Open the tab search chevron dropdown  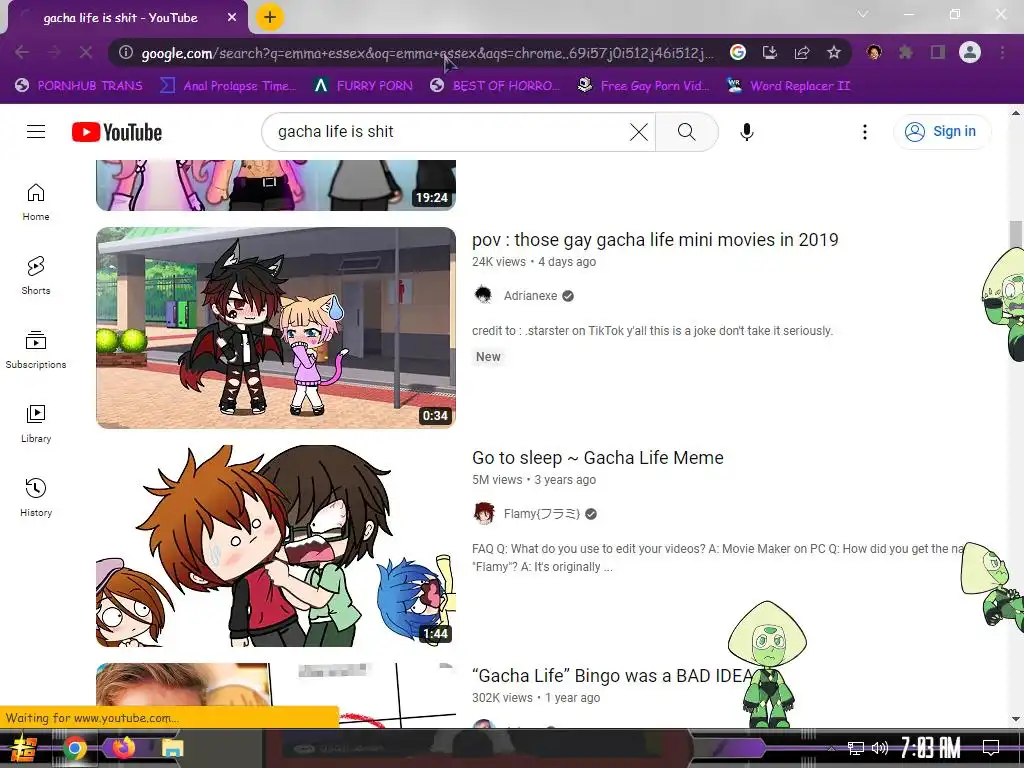point(863,14)
